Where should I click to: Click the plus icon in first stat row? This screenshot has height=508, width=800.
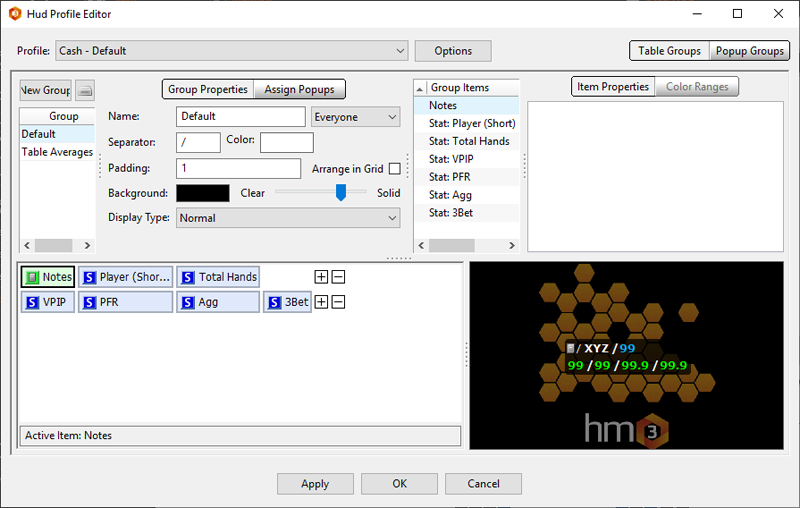click(321, 277)
